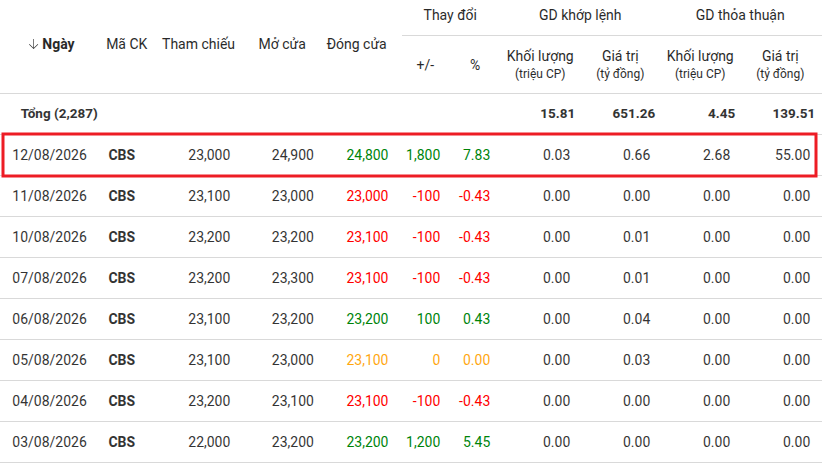
Task: Click the % column header
Action: (475, 65)
